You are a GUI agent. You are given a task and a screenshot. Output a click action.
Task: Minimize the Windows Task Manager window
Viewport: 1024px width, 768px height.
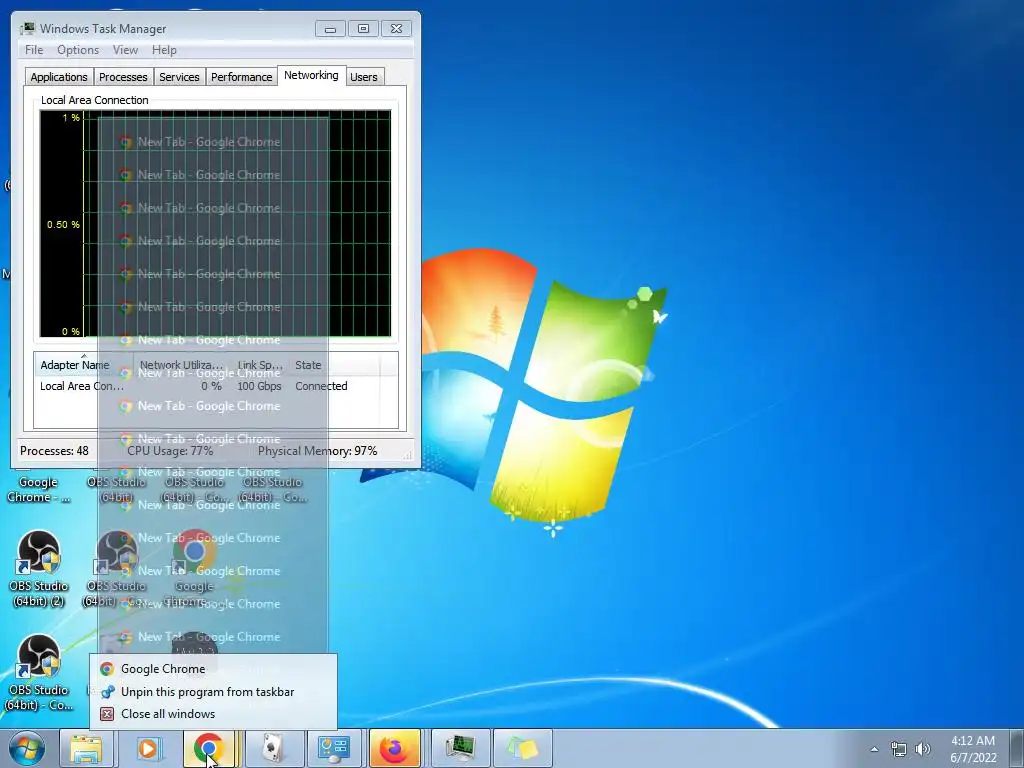(330, 28)
